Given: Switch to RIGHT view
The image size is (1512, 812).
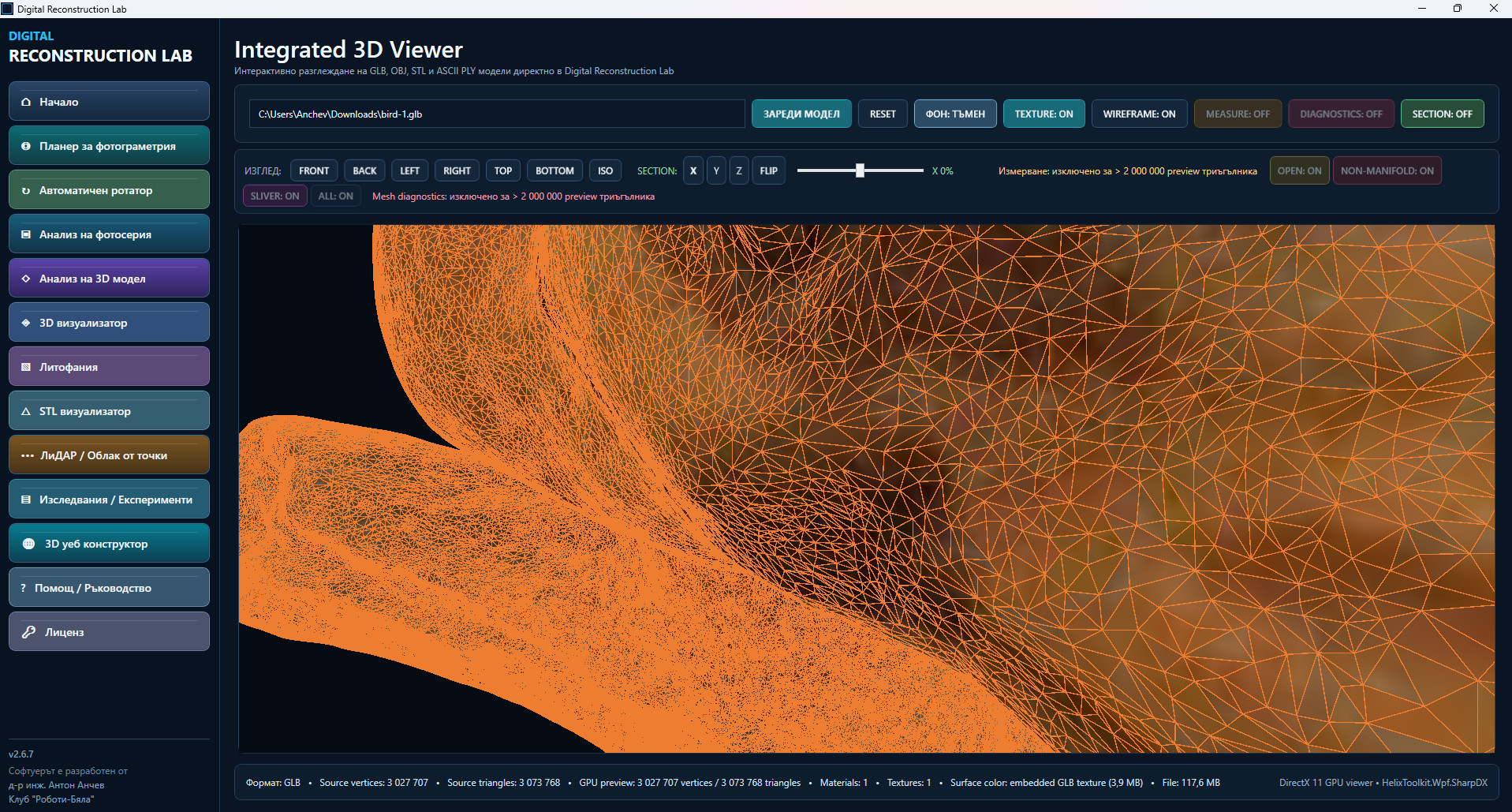Looking at the screenshot, I should pyautogui.click(x=457, y=170).
